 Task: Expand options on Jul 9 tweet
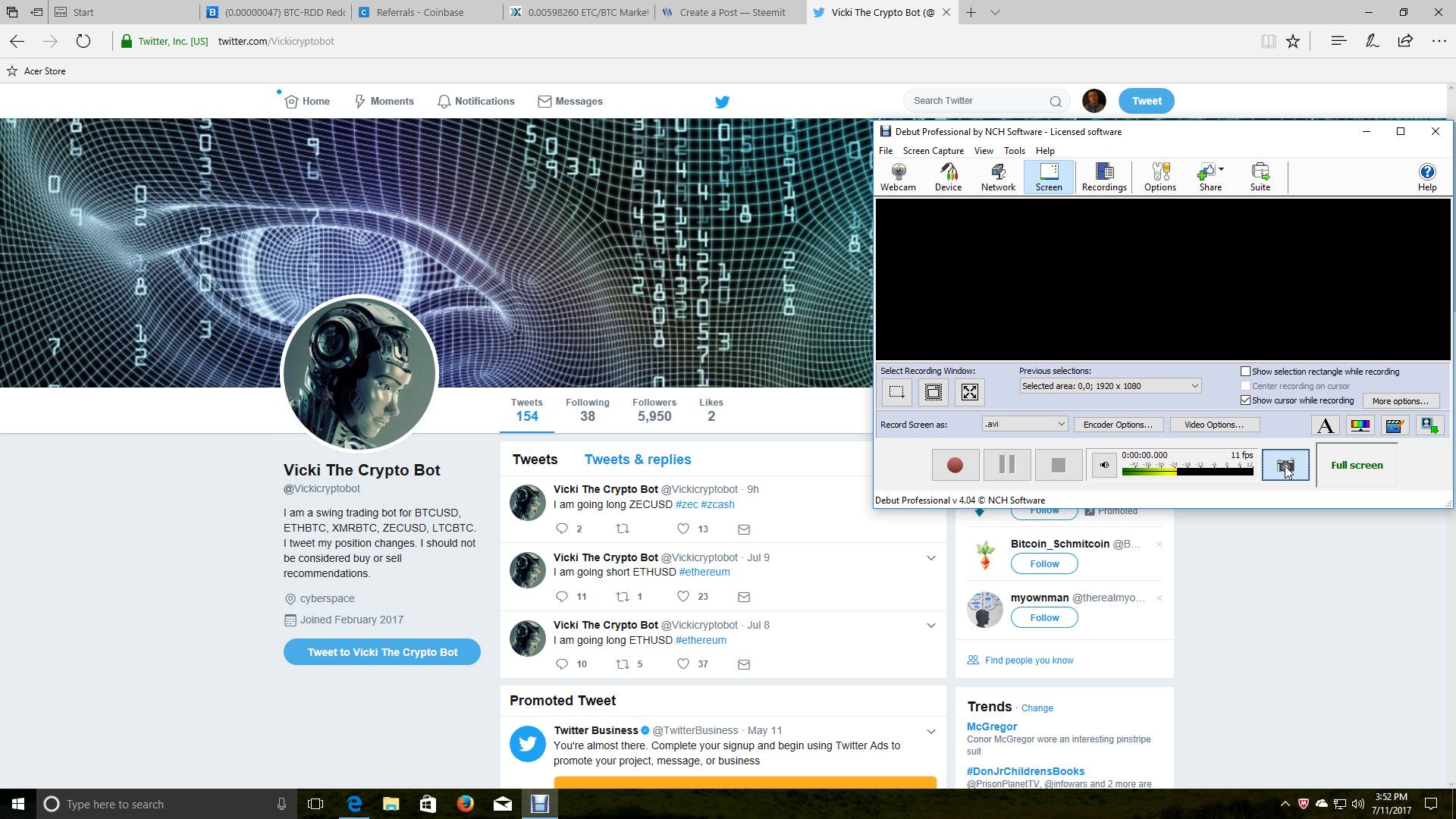(930, 558)
